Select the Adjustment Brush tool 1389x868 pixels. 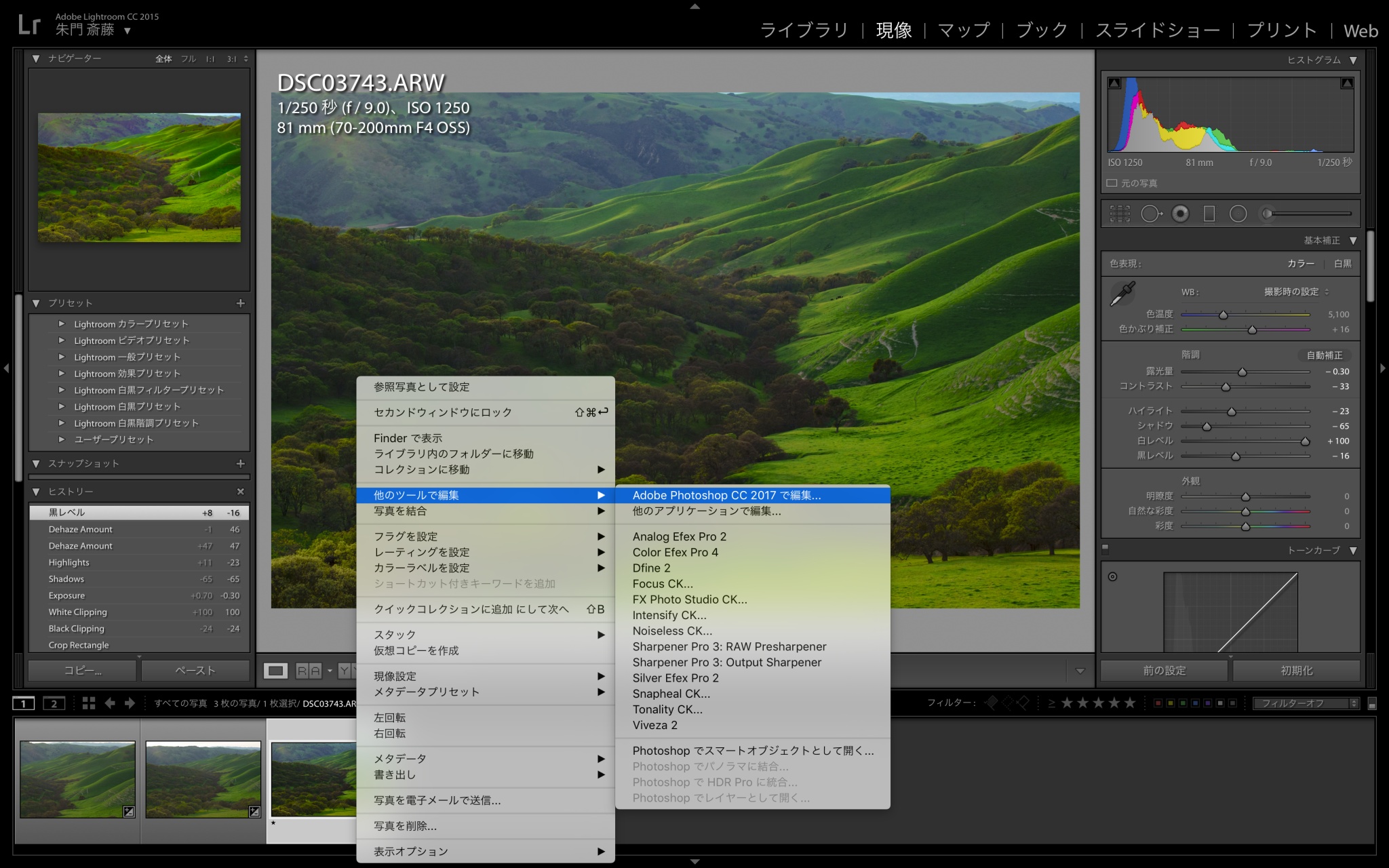1306,214
